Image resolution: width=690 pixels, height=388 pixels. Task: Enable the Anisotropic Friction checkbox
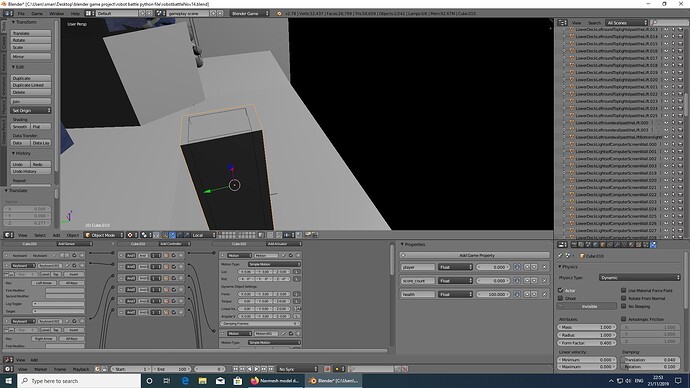coord(624,319)
